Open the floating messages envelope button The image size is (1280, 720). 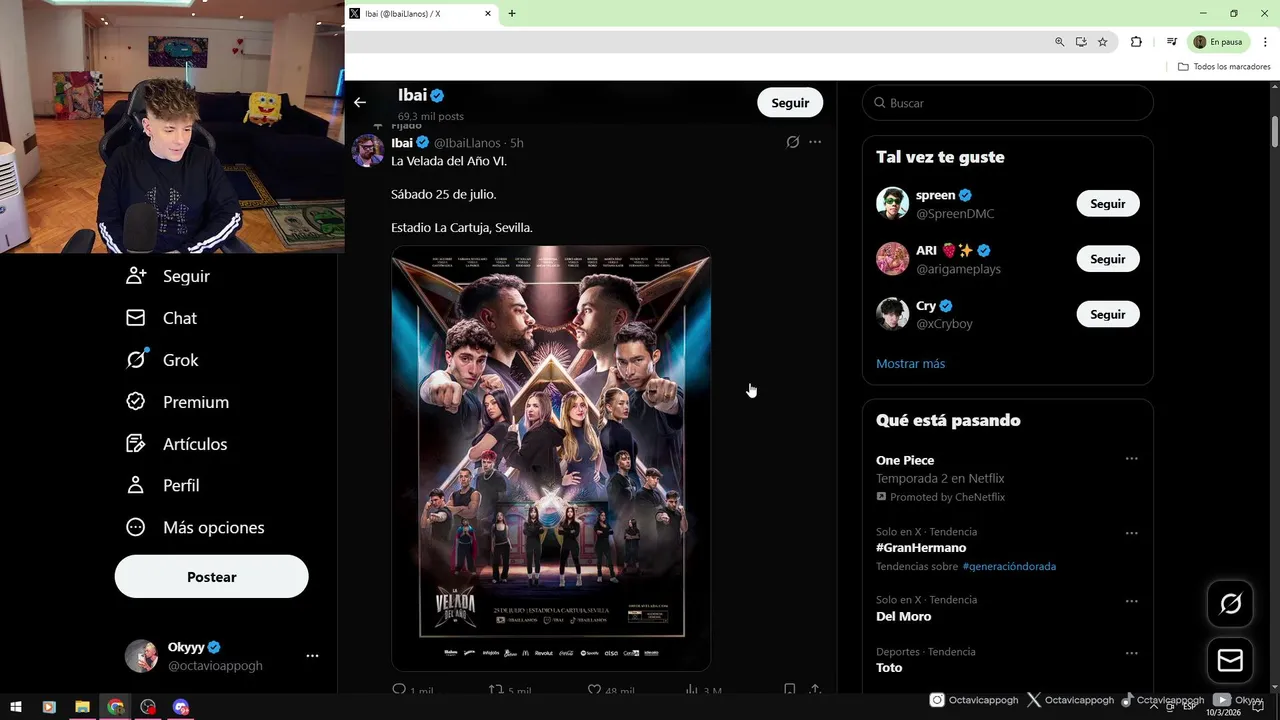pos(1231,661)
